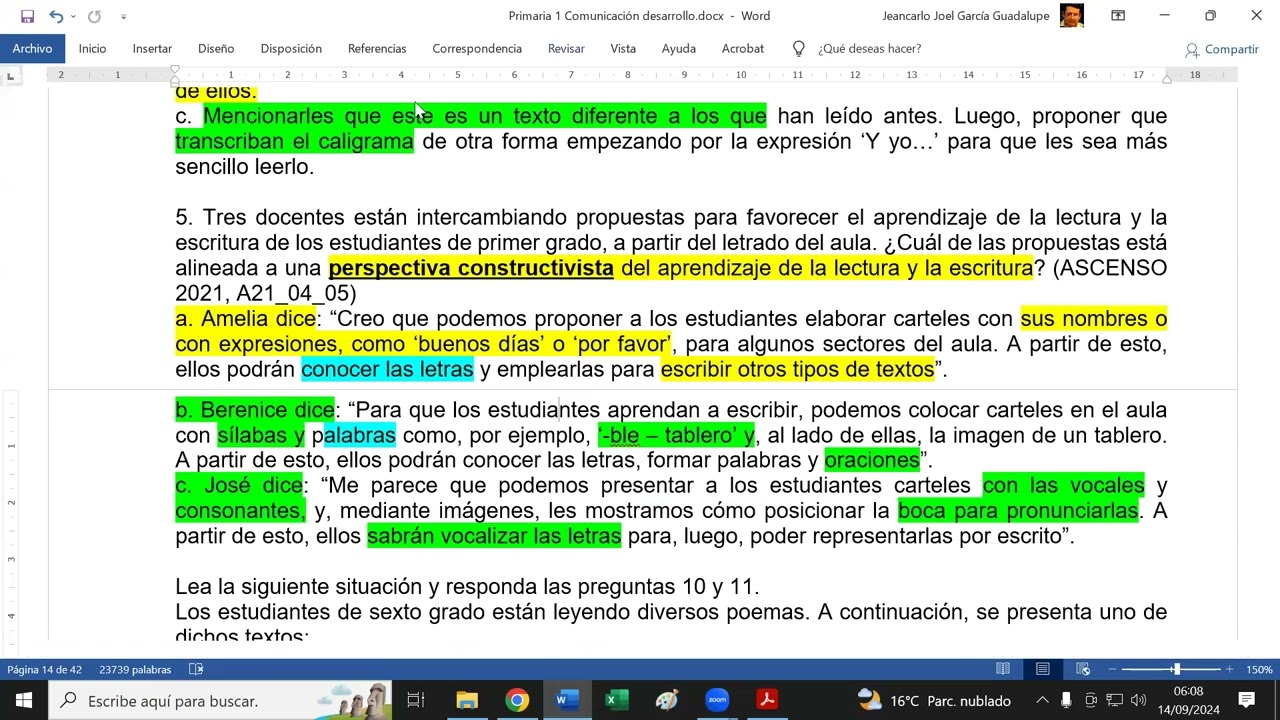Open the notification center icon
Viewport: 1280px width, 720px height.
point(1247,700)
